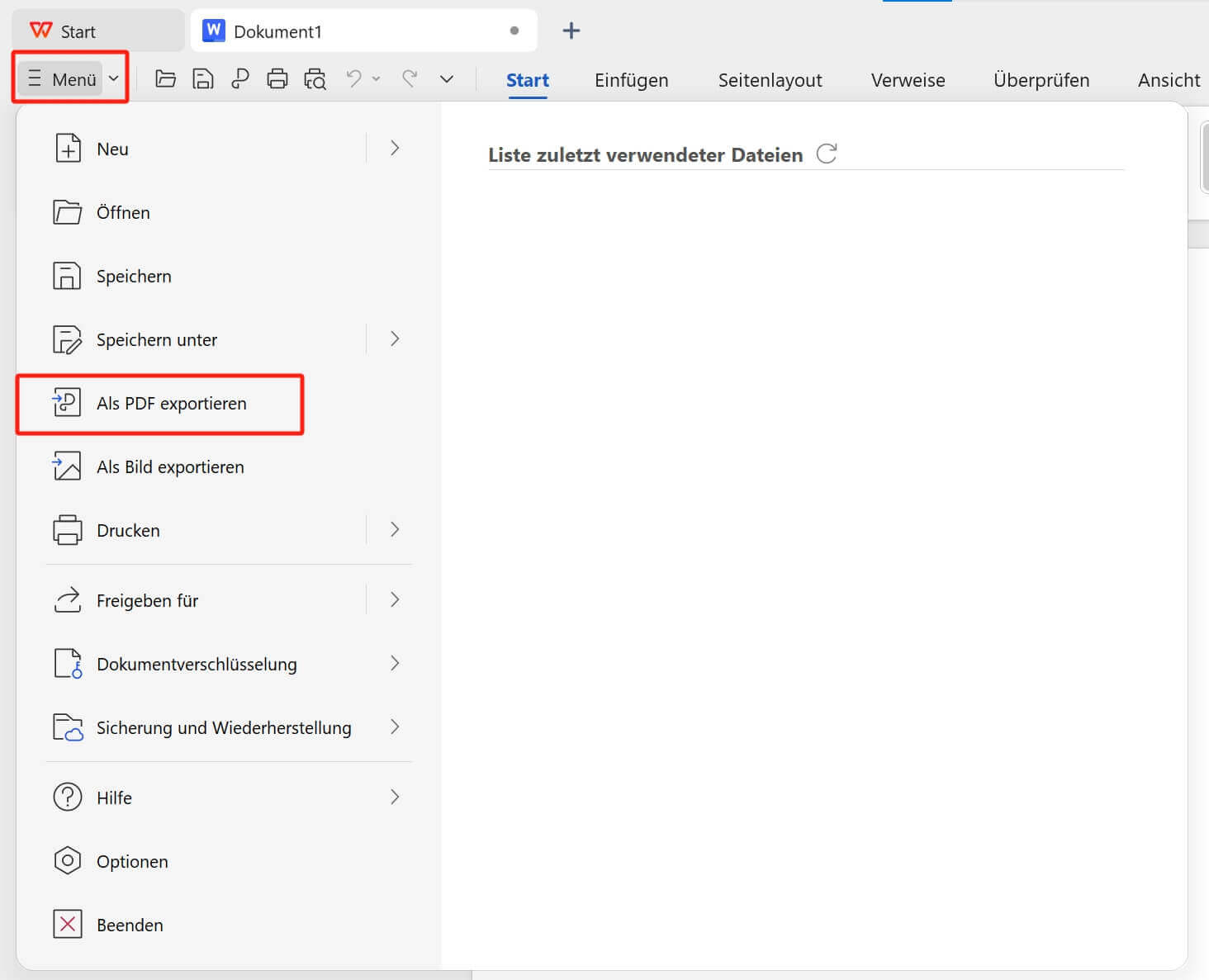Click the export to PDF toolbar icon
This screenshot has width=1209, height=980.
tap(240, 79)
